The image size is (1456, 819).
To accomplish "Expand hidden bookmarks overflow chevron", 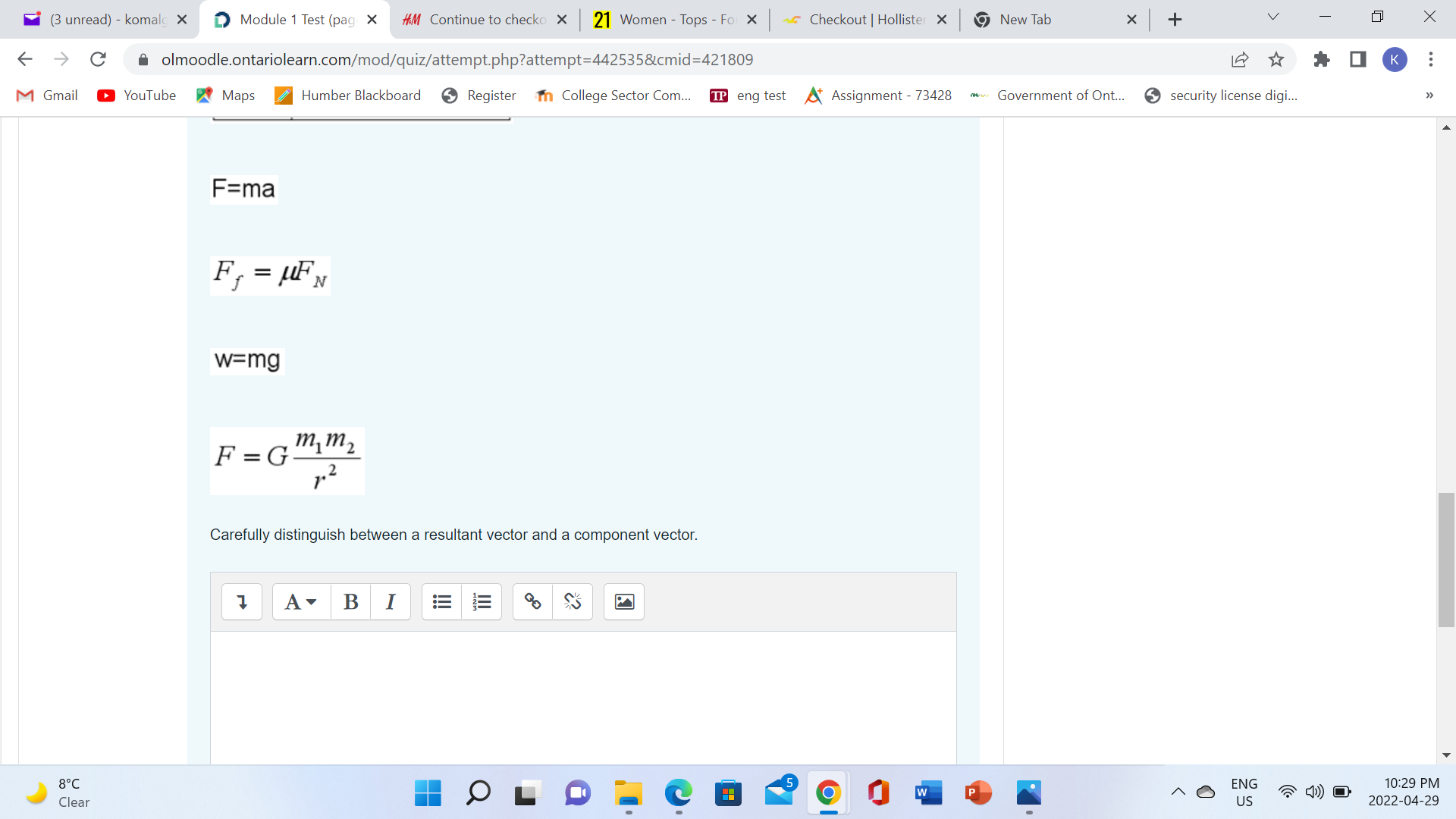I will 1429,96.
